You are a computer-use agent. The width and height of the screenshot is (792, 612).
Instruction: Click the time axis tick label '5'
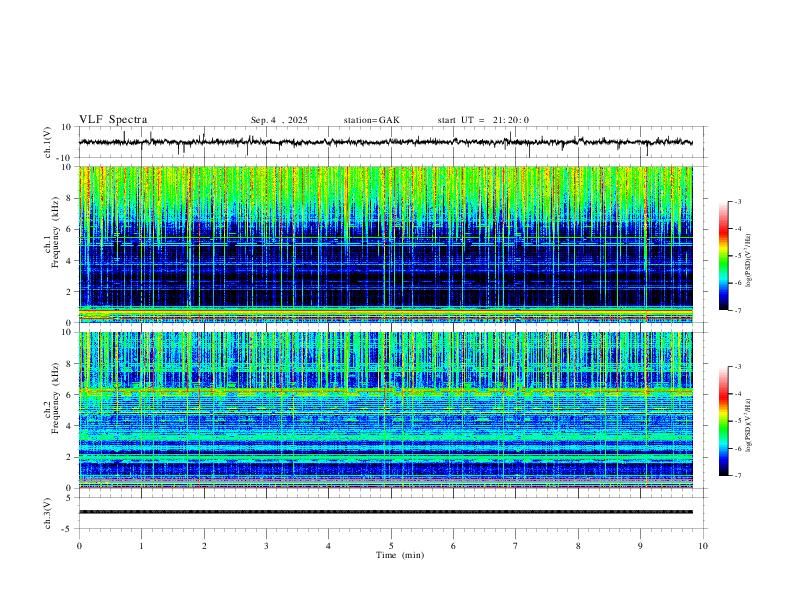click(391, 546)
